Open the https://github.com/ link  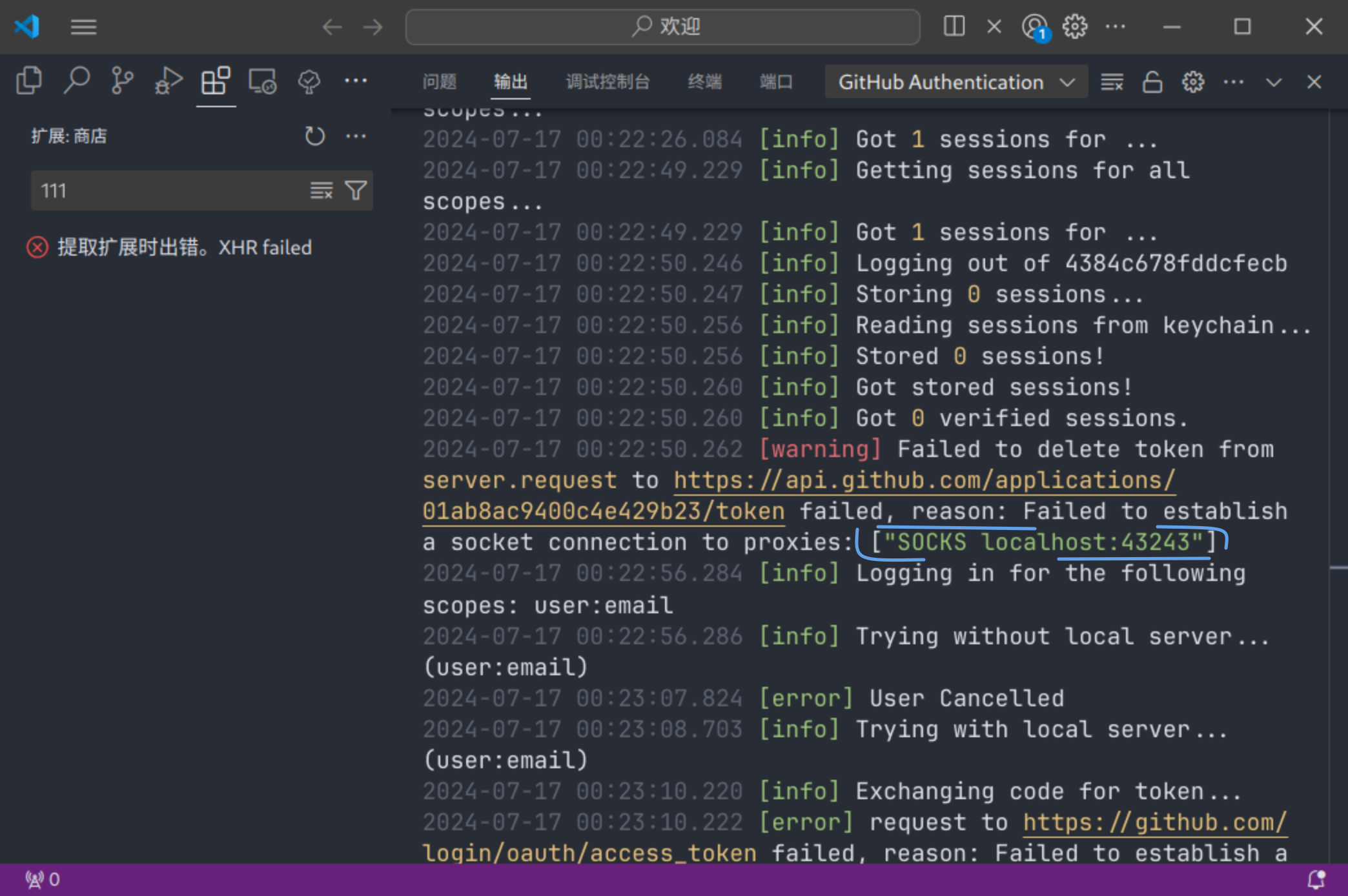coord(1155,823)
